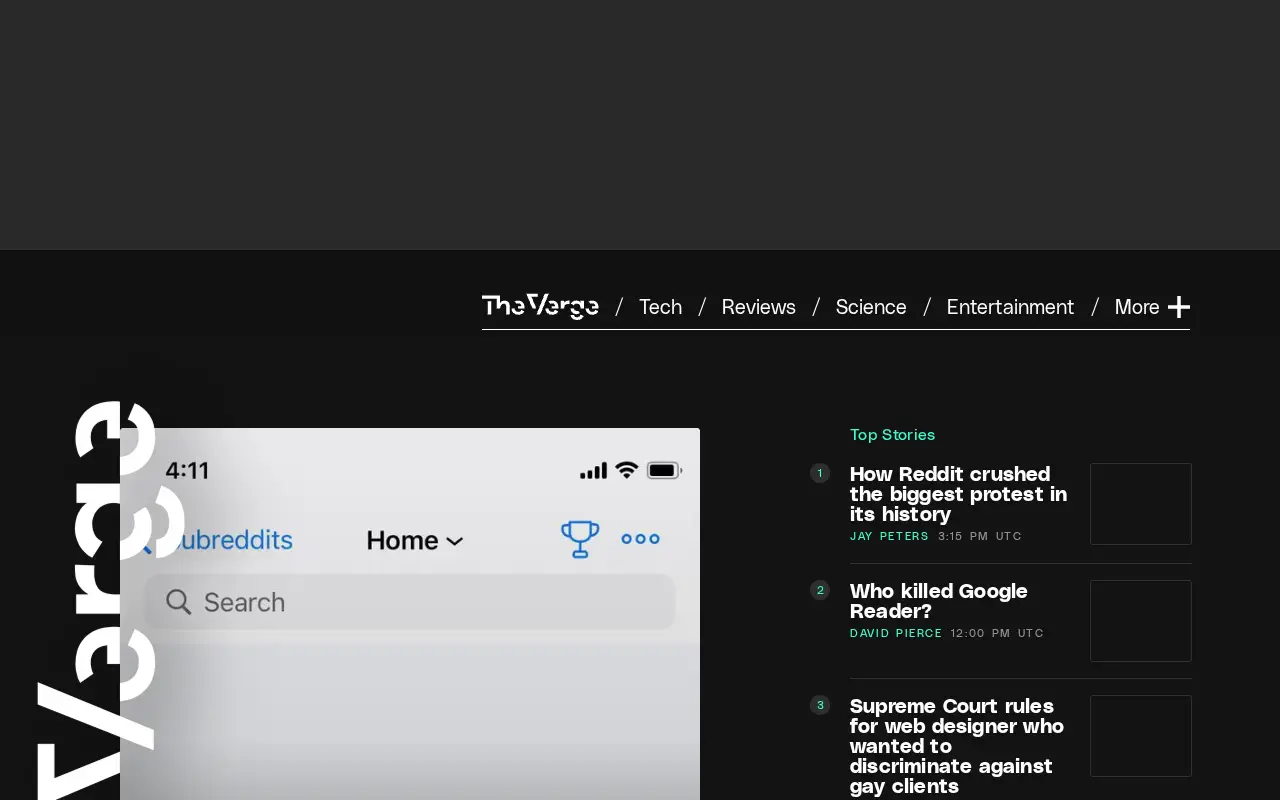Viewport: 1280px width, 800px height.
Task: Click the featured Reddit app screenshot image
Action: pos(410,614)
